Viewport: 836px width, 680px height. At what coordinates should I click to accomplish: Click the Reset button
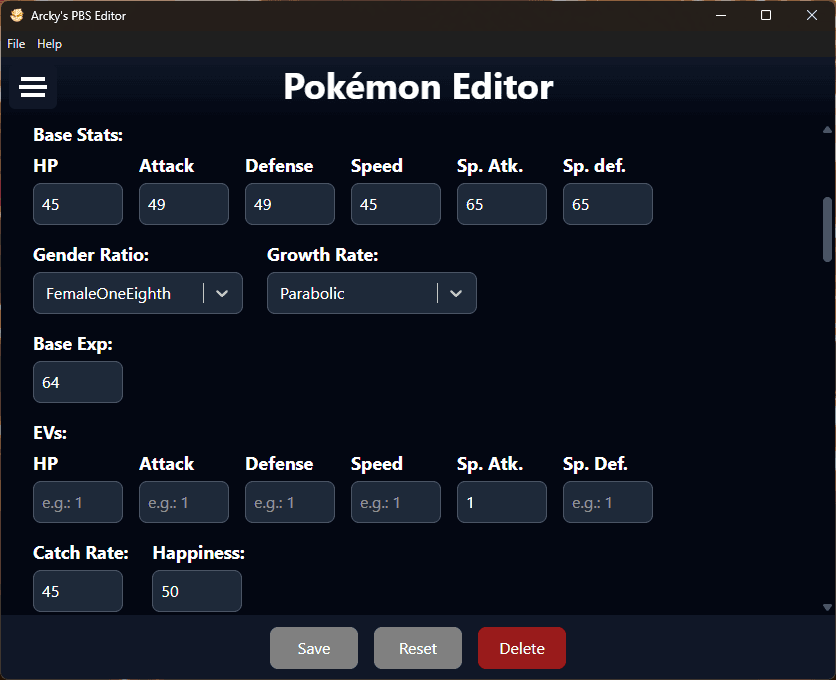click(x=417, y=648)
